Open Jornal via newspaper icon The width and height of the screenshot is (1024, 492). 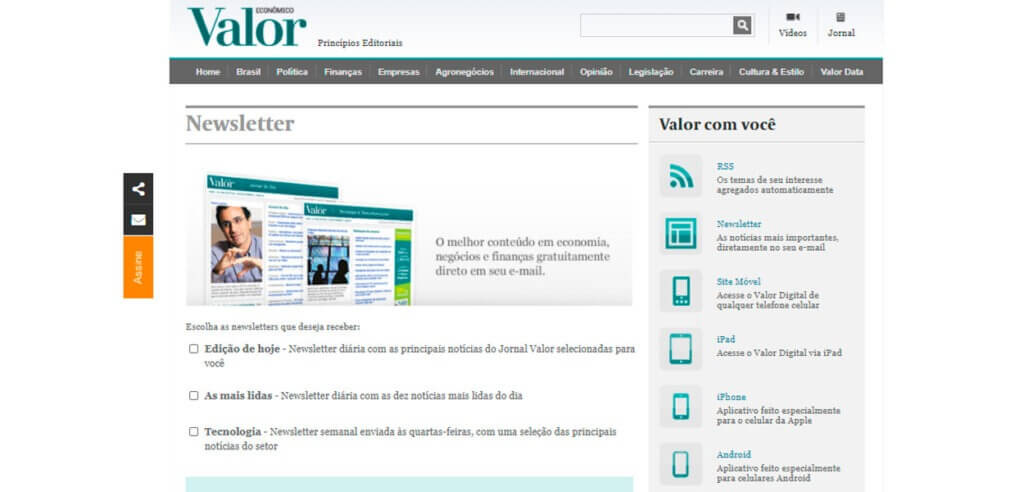840,17
